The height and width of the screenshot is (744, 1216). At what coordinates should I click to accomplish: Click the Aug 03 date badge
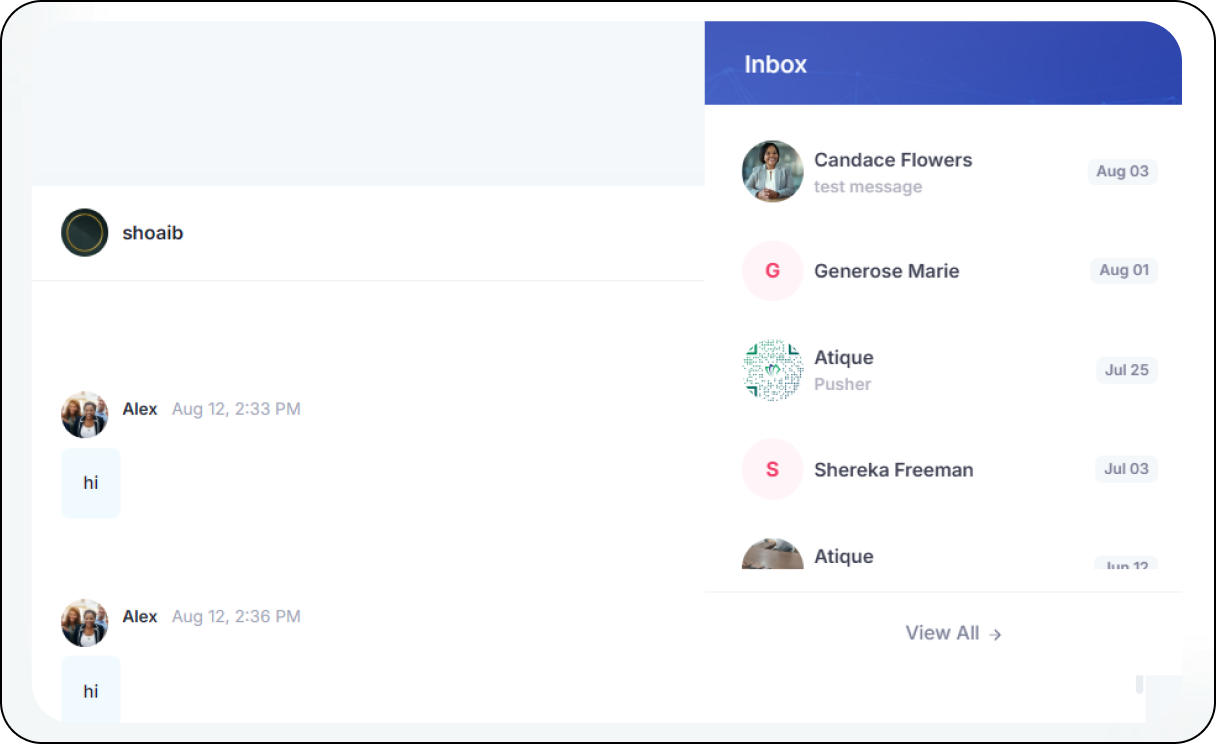[x=1122, y=171]
